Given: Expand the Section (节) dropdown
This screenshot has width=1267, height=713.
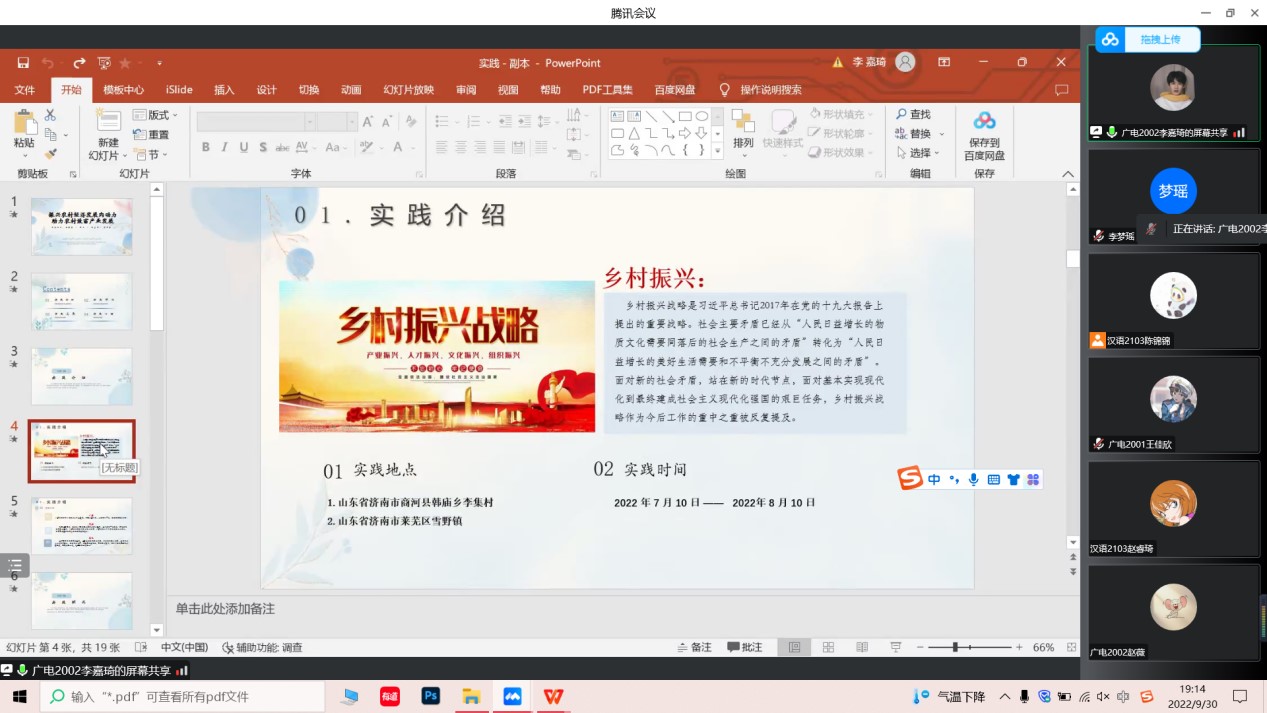Looking at the screenshot, I should 151,155.
